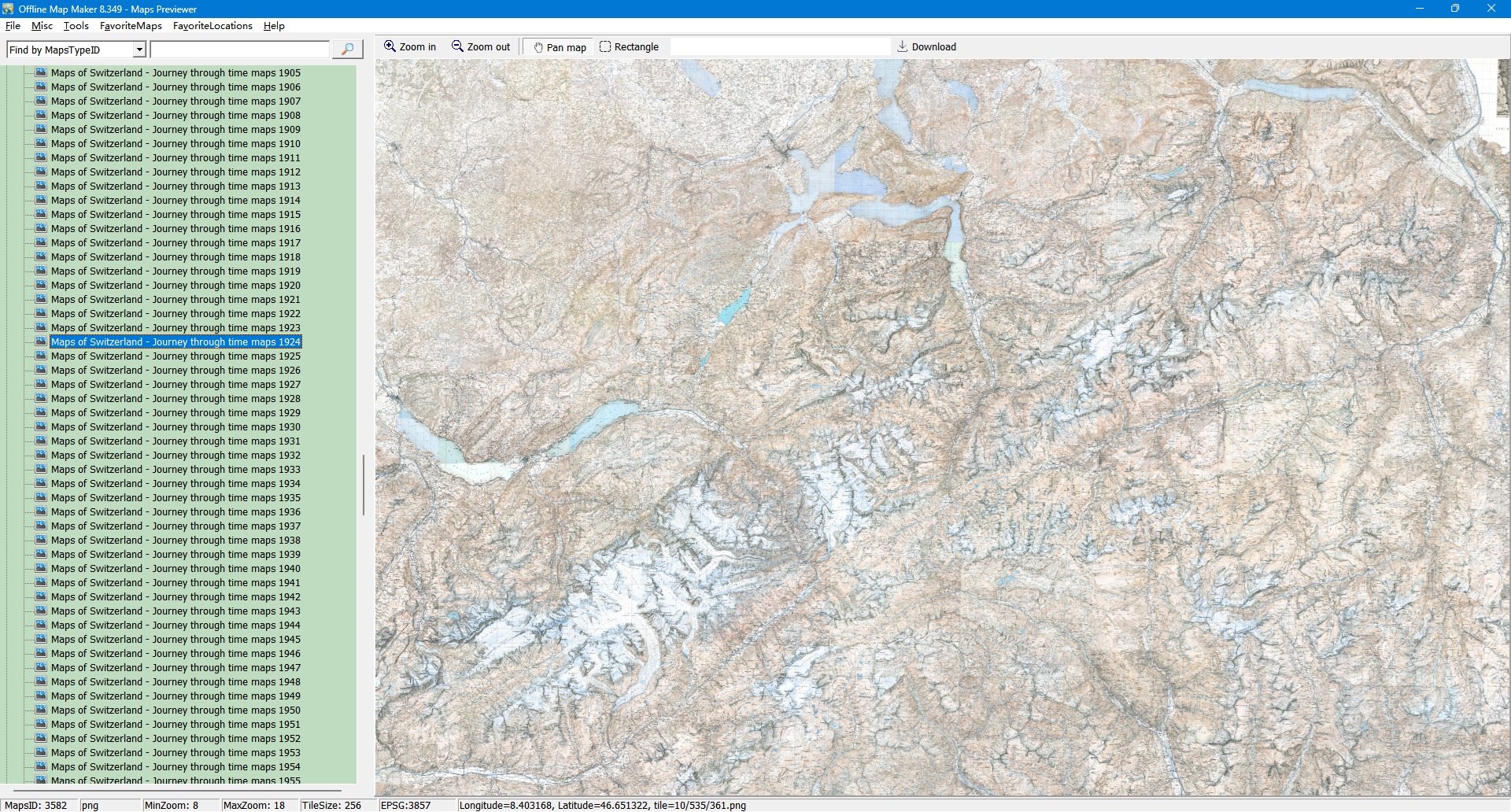The width and height of the screenshot is (1511, 812).
Task: Click the Download arrow button
Action: coord(926,47)
